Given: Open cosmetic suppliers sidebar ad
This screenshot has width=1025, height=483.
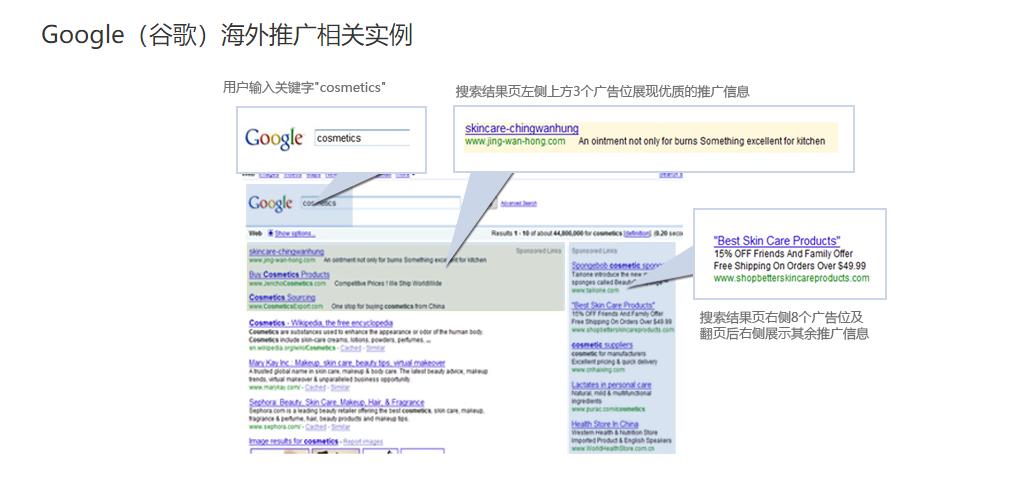Looking at the screenshot, I should click(x=602, y=345).
